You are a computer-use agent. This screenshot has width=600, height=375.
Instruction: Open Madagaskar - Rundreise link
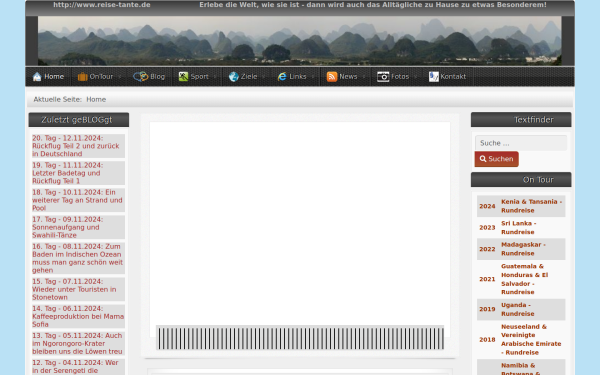point(523,249)
